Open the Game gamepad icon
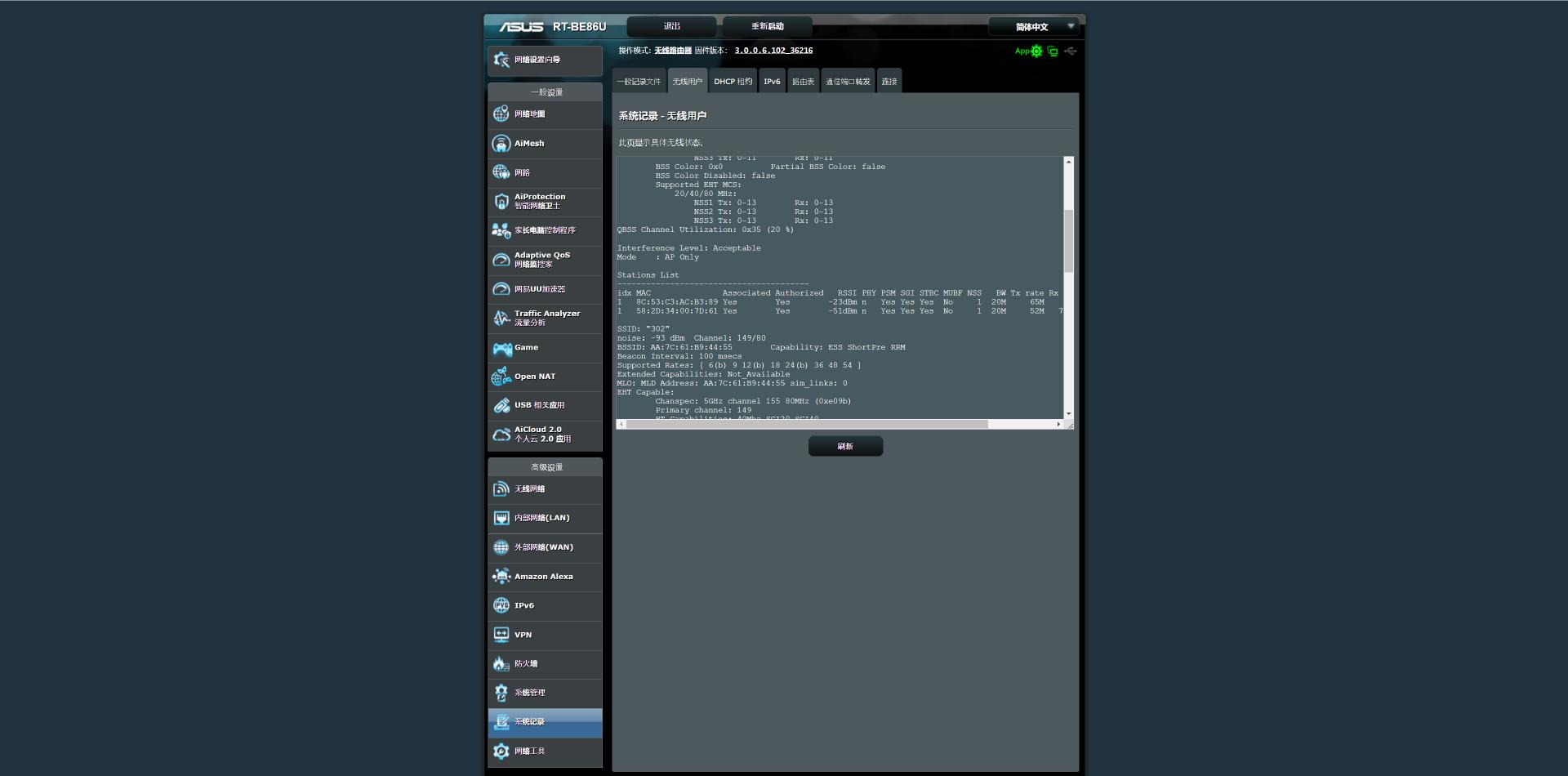1568x776 pixels. [x=501, y=348]
